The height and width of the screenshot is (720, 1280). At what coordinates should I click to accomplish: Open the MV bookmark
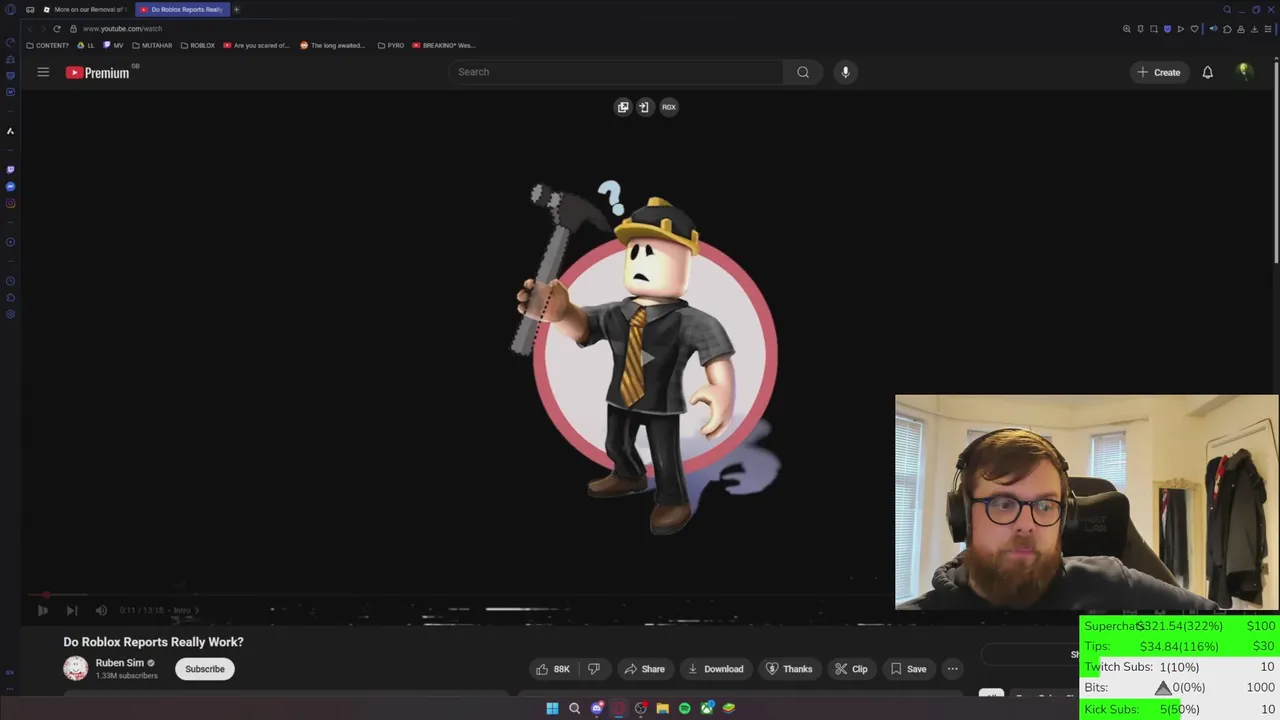coord(113,45)
